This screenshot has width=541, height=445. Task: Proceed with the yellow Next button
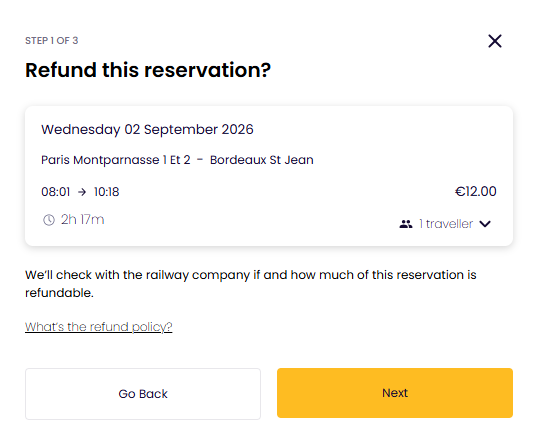[x=395, y=393]
